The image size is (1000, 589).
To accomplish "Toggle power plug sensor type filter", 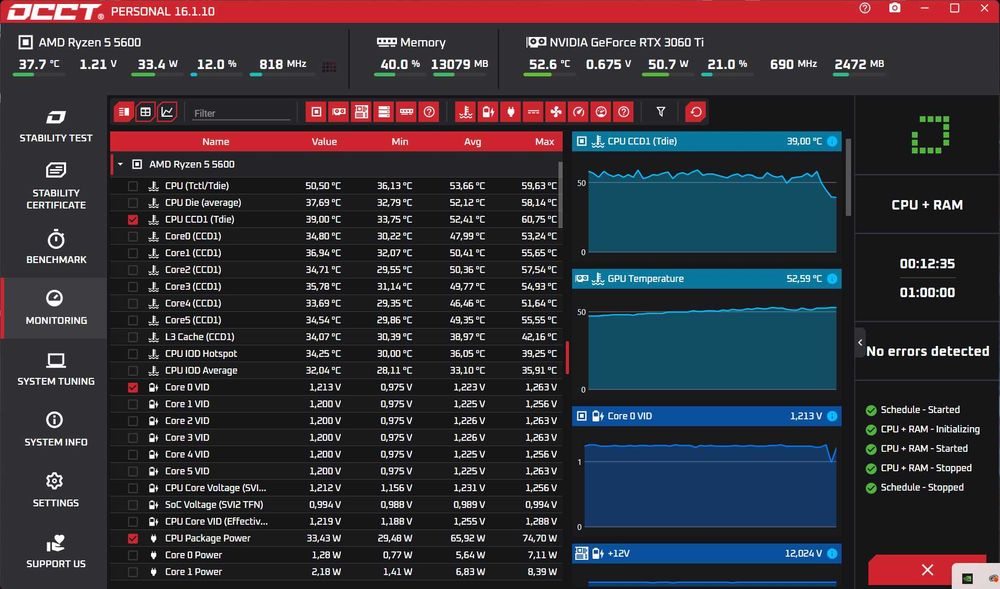I will pos(511,112).
